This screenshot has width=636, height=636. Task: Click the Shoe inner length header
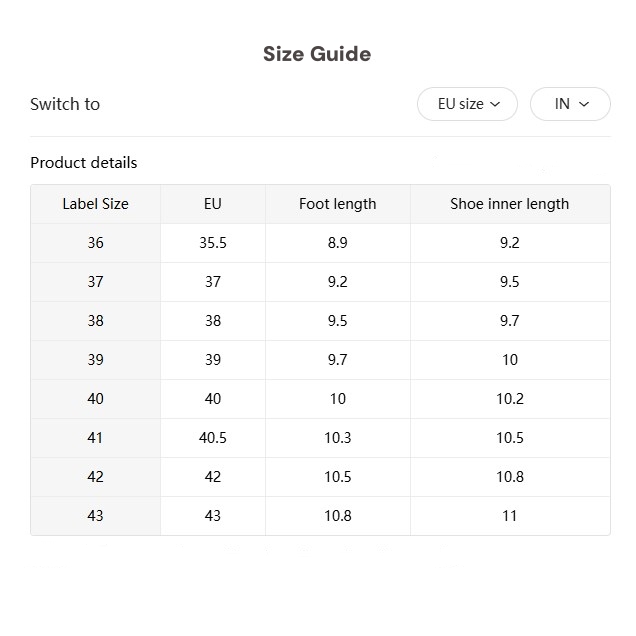pyautogui.click(x=510, y=204)
